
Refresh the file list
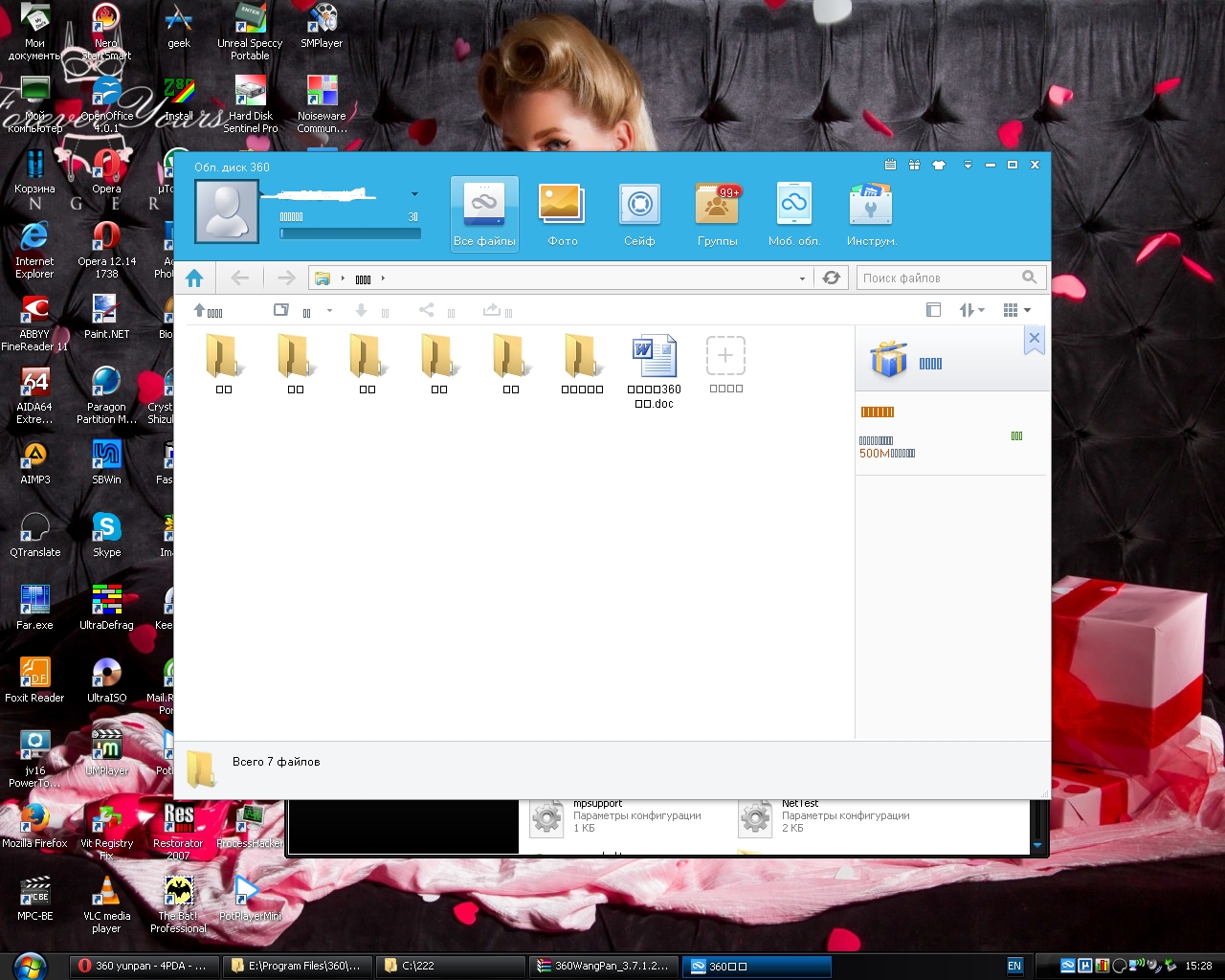[832, 278]
